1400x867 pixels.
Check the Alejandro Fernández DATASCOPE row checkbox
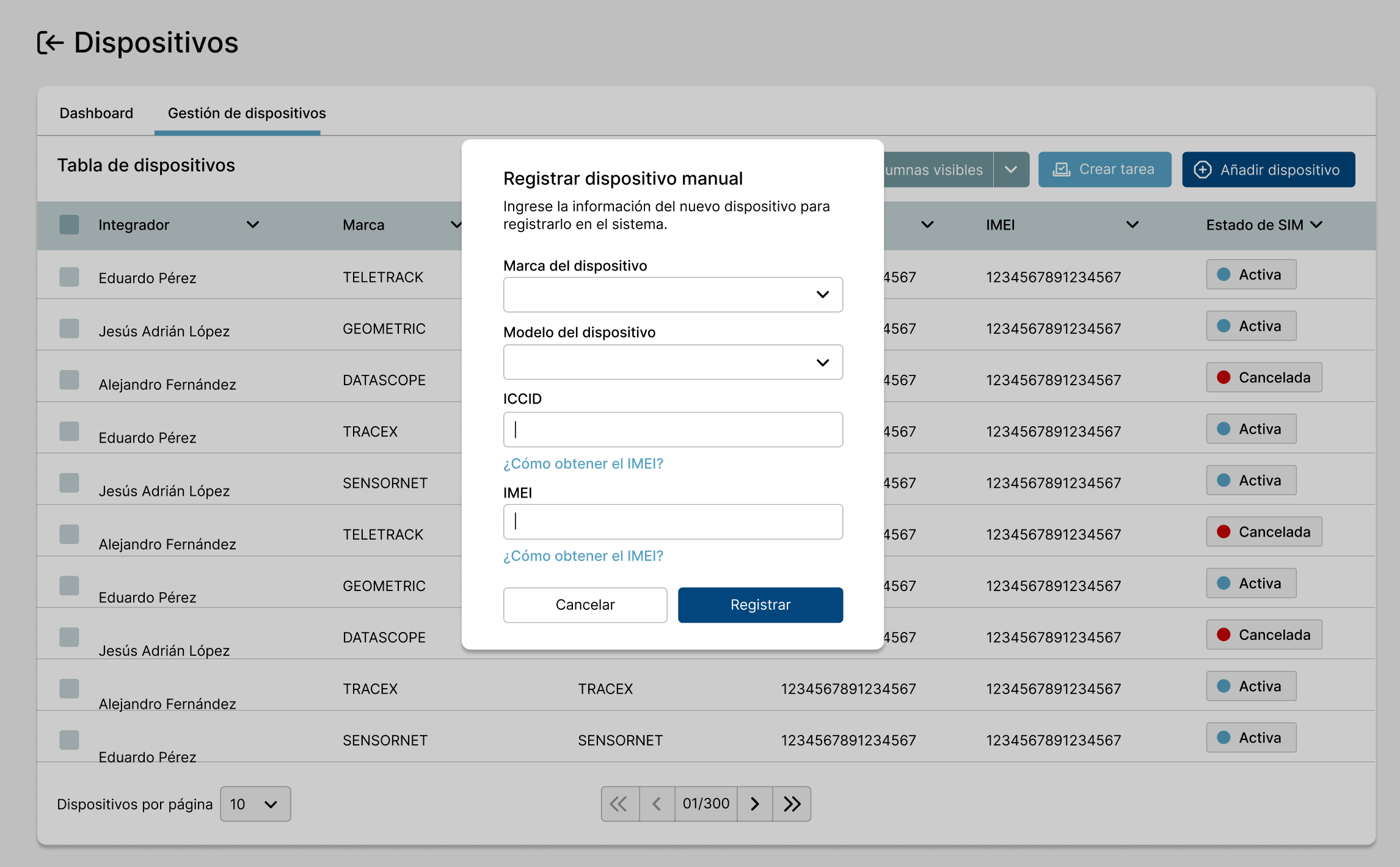pos(69,380)
